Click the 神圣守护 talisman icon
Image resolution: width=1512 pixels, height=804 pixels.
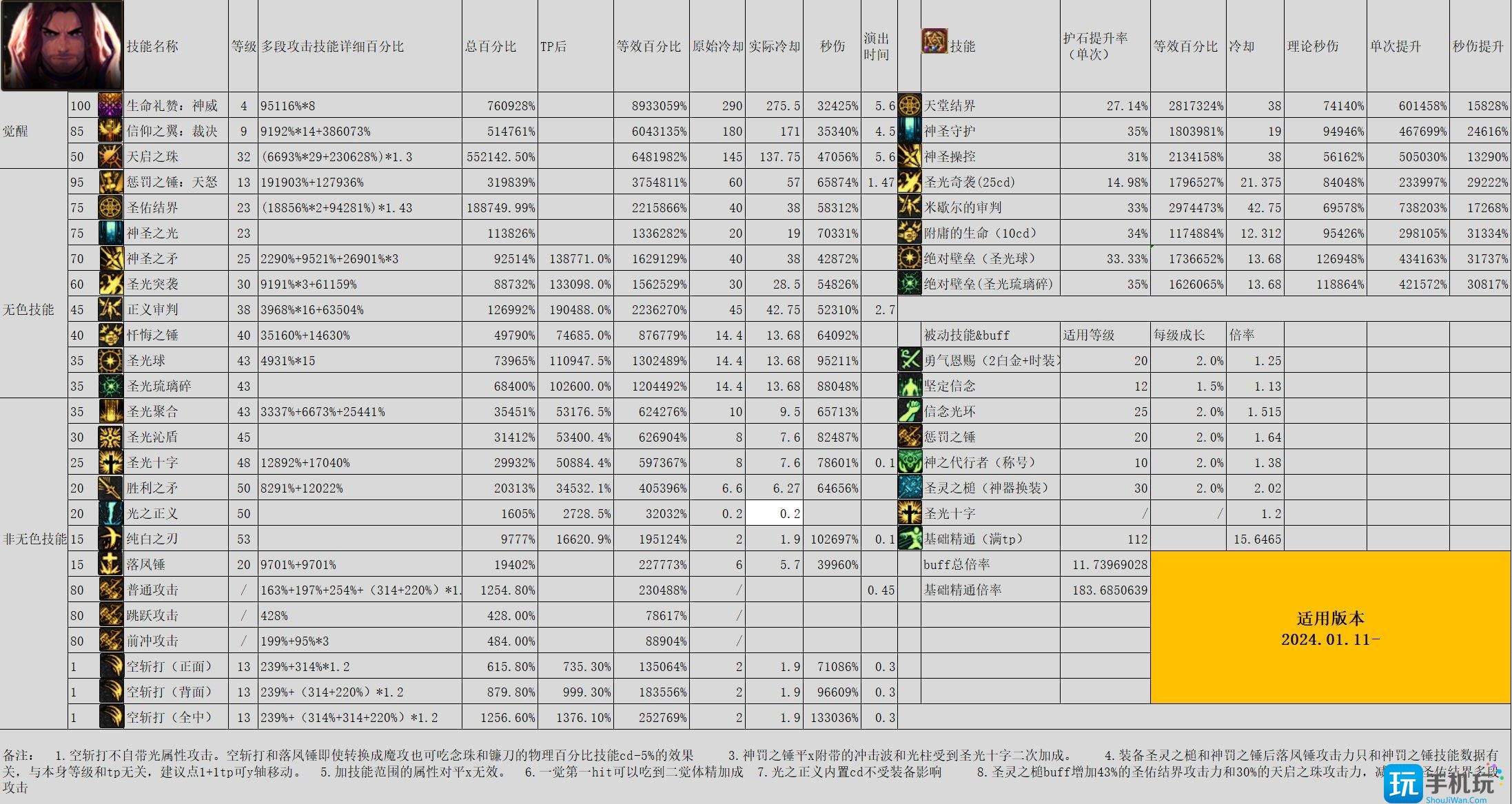click(910, 131)
